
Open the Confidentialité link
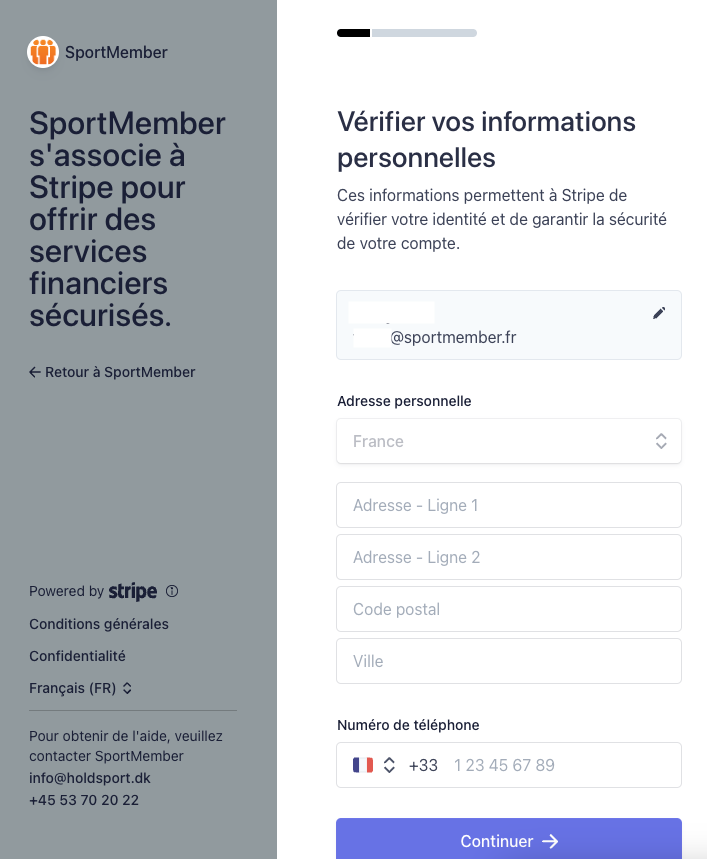[x=77, y=656]
